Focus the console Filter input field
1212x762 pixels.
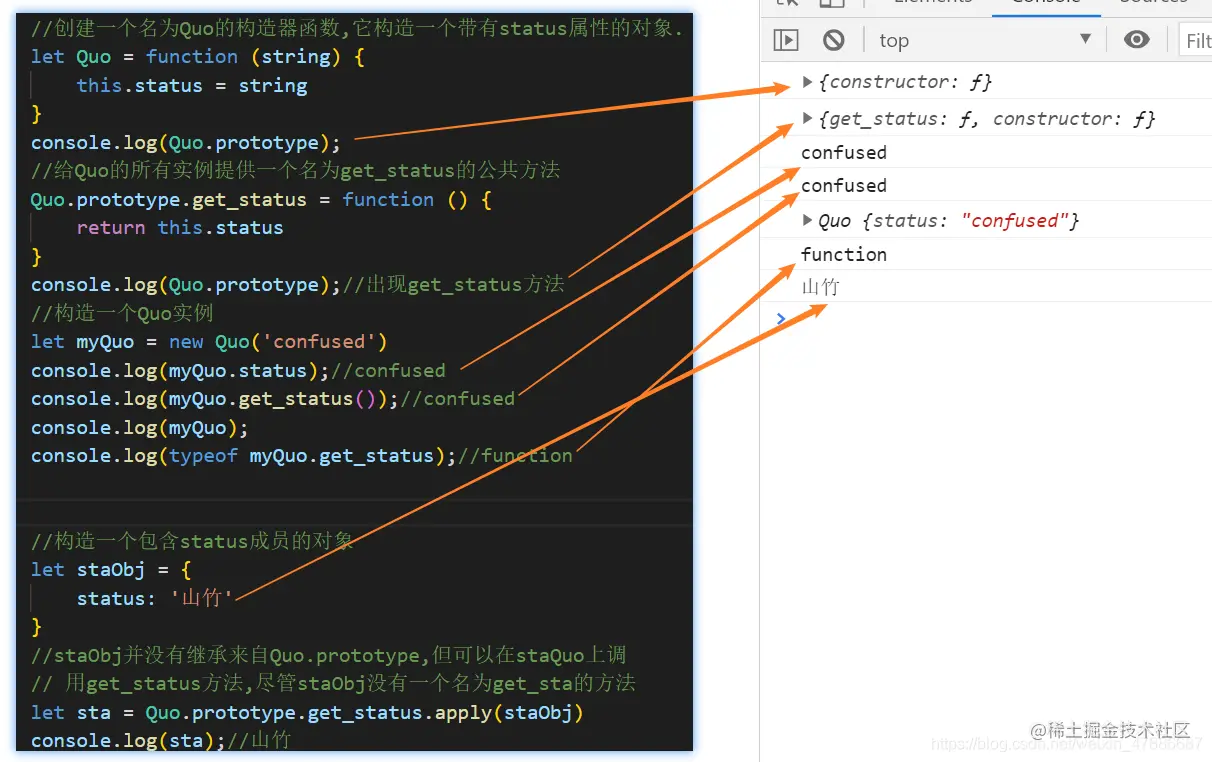pyautogui.click(x=1196, y=40)
